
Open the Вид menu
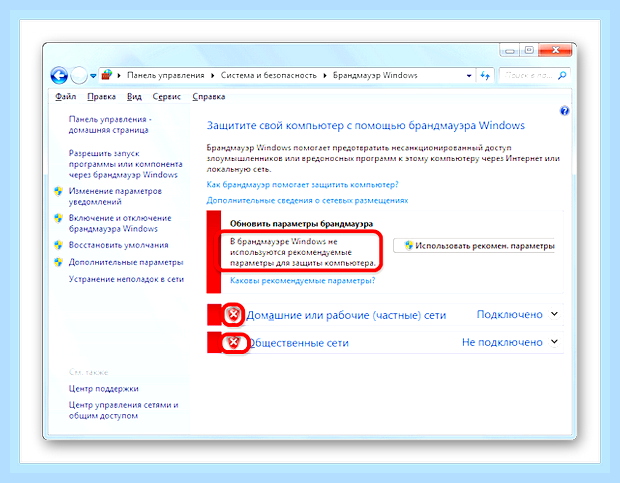[x=134, y=96]
